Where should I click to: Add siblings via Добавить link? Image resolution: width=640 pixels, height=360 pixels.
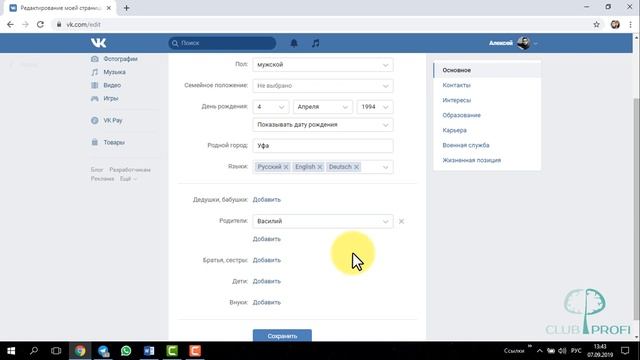[x=267, y=260]
